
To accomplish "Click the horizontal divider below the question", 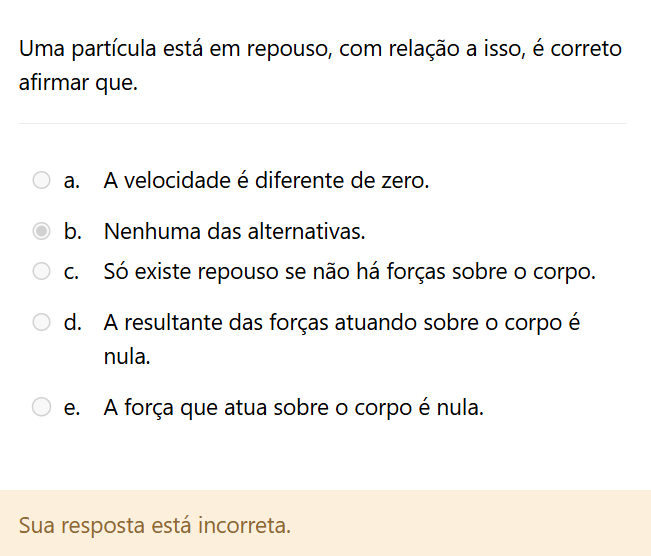I will [x=322, y=124].
